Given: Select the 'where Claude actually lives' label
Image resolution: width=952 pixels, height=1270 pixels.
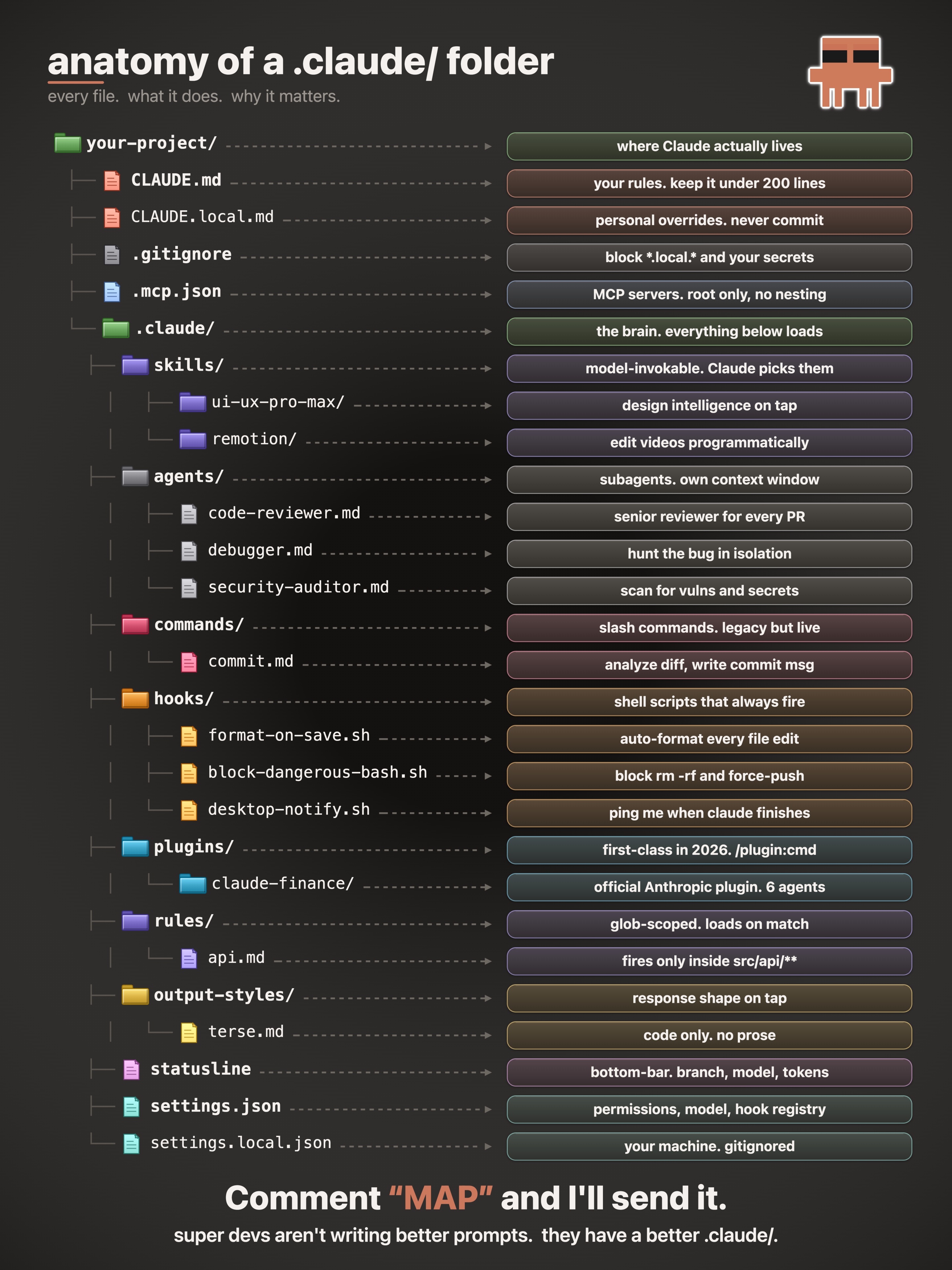Looking at the screenshot, I should 709,147.
